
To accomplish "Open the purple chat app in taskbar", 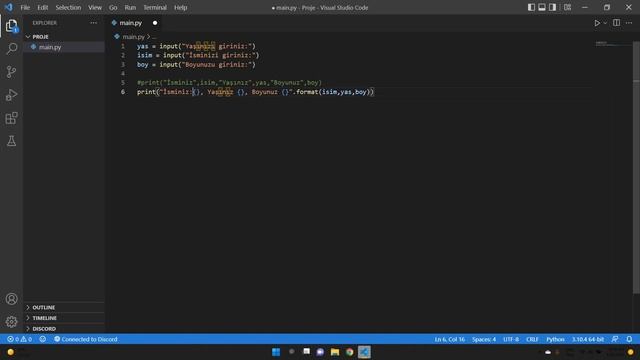I will coord(320,352).
